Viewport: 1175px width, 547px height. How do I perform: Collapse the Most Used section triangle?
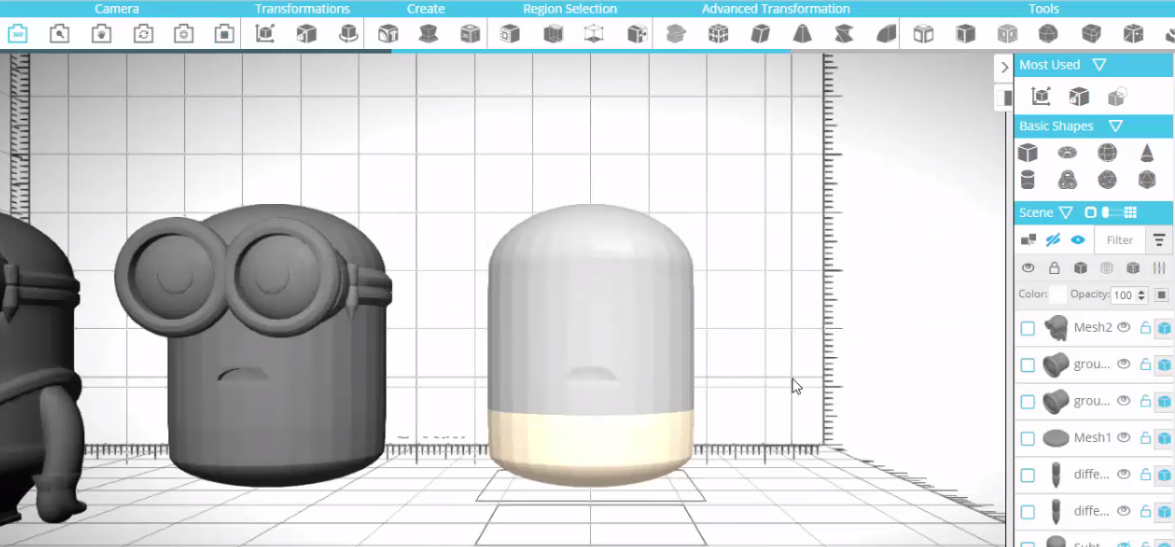point(1099,65)
